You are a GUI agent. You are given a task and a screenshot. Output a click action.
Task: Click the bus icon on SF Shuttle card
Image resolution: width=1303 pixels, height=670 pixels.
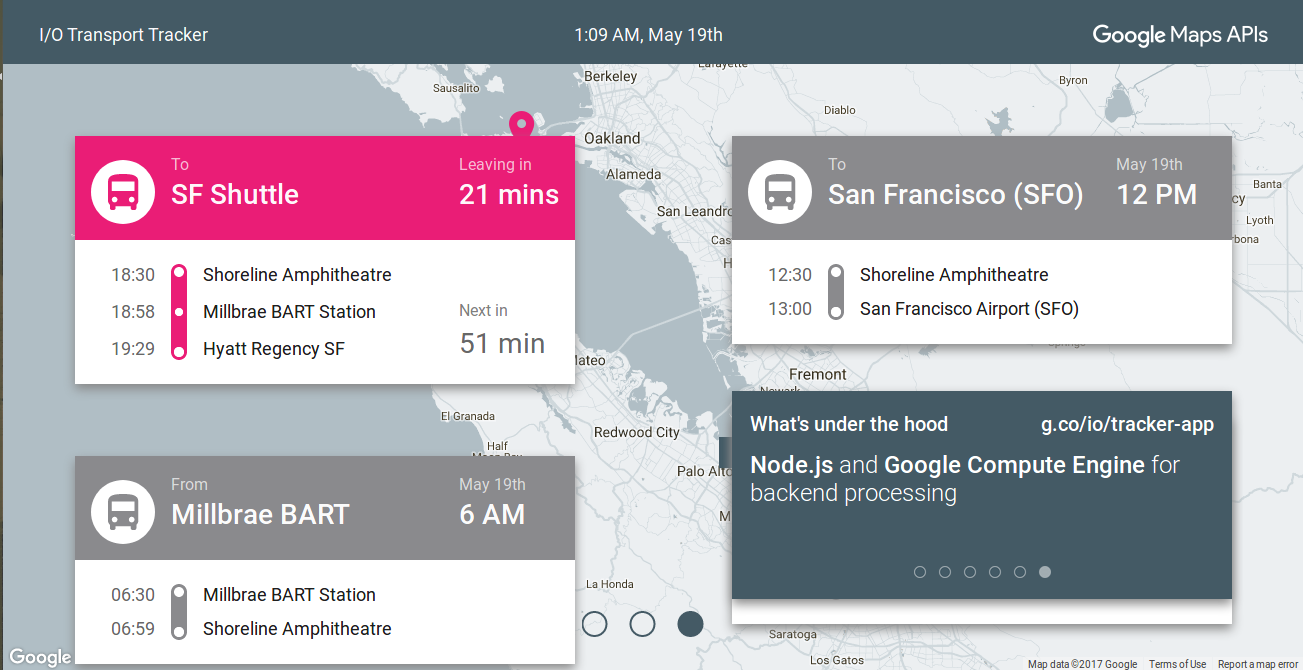(123, 192)
